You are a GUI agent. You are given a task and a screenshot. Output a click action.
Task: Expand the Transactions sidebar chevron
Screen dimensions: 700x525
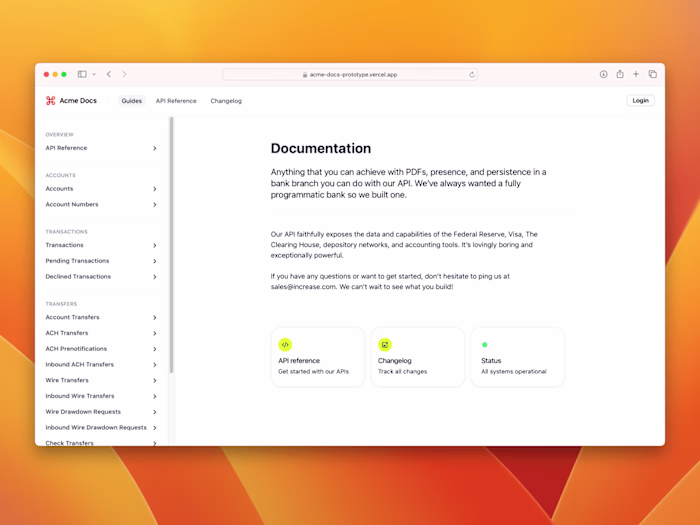[x=154, y=245]
